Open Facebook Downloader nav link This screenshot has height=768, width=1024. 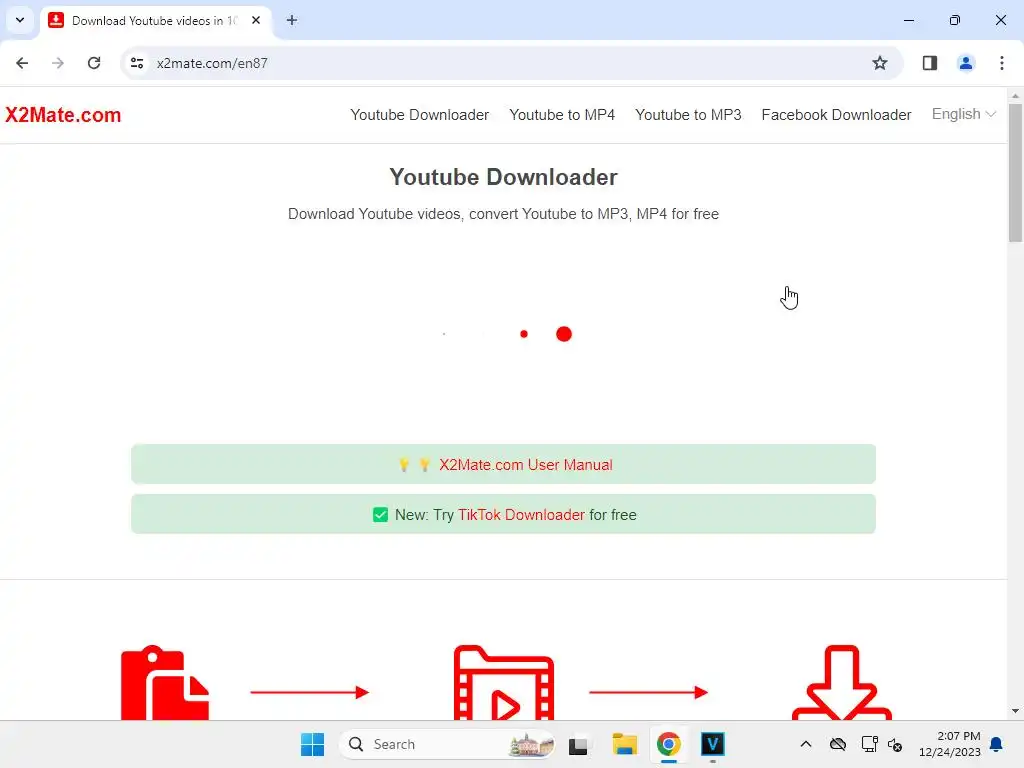pos(836,115)
